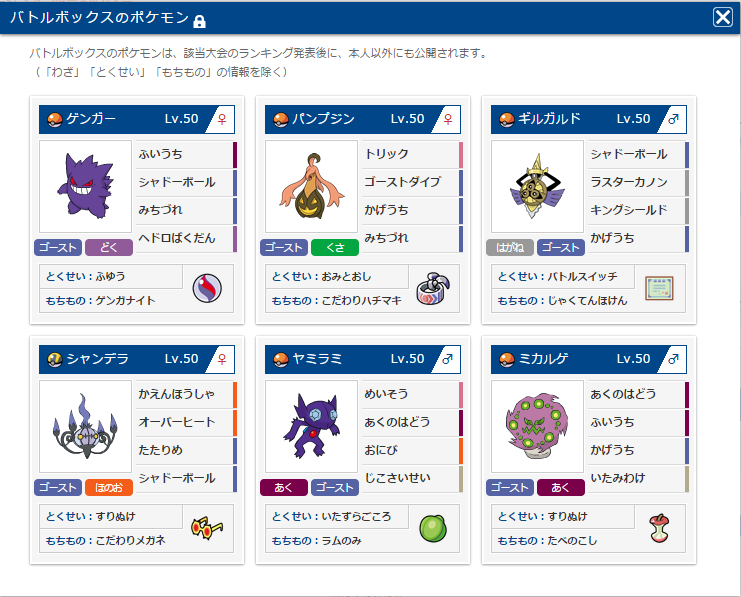Click the green Lum Berry icon
Image resolution: width=741 pixels, height=597 pixels.
433,528
